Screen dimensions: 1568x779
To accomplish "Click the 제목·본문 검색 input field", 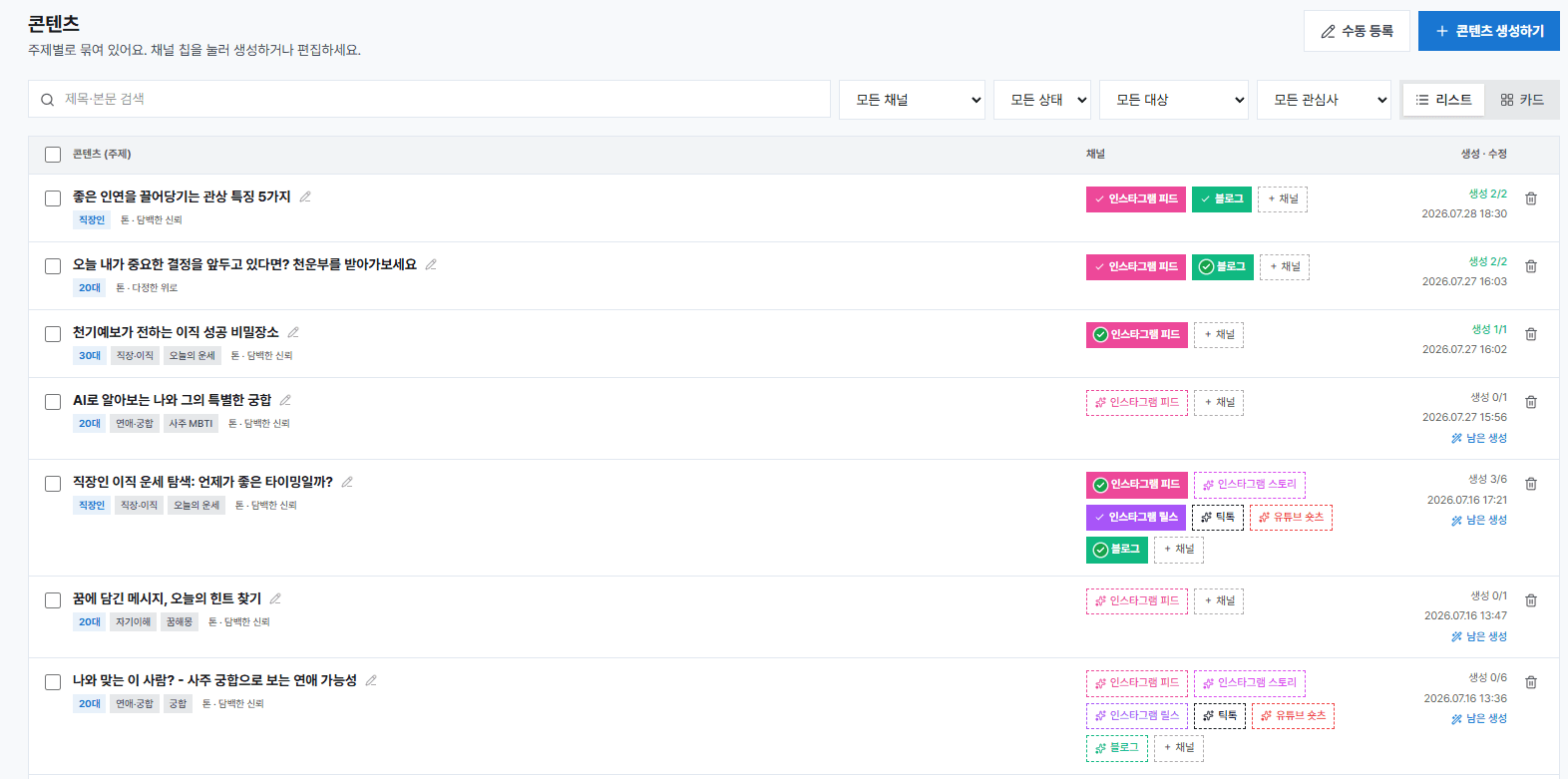I will coord(429,99).
